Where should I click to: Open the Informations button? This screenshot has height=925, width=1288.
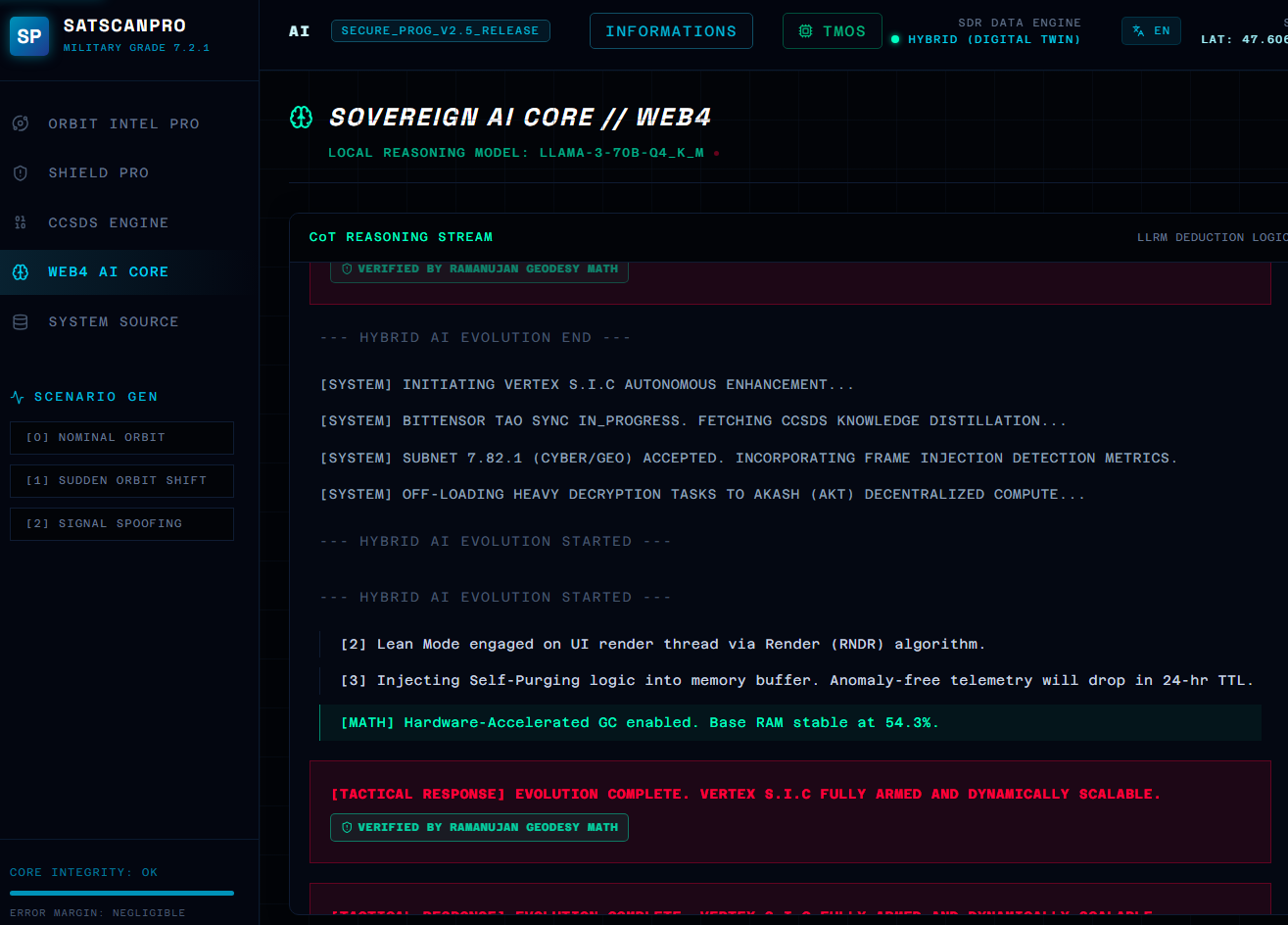[x=671, y=31]
